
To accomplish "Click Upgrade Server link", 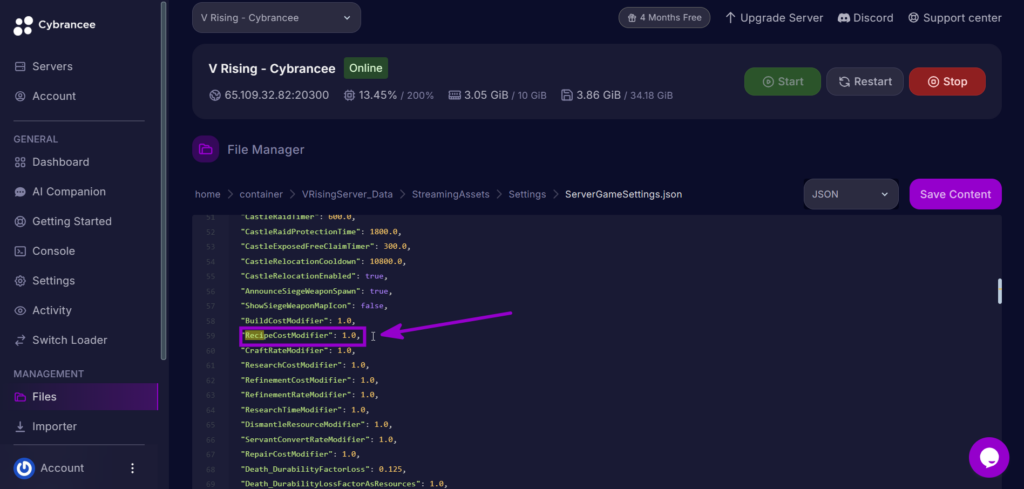I will (x=774, y=18).
